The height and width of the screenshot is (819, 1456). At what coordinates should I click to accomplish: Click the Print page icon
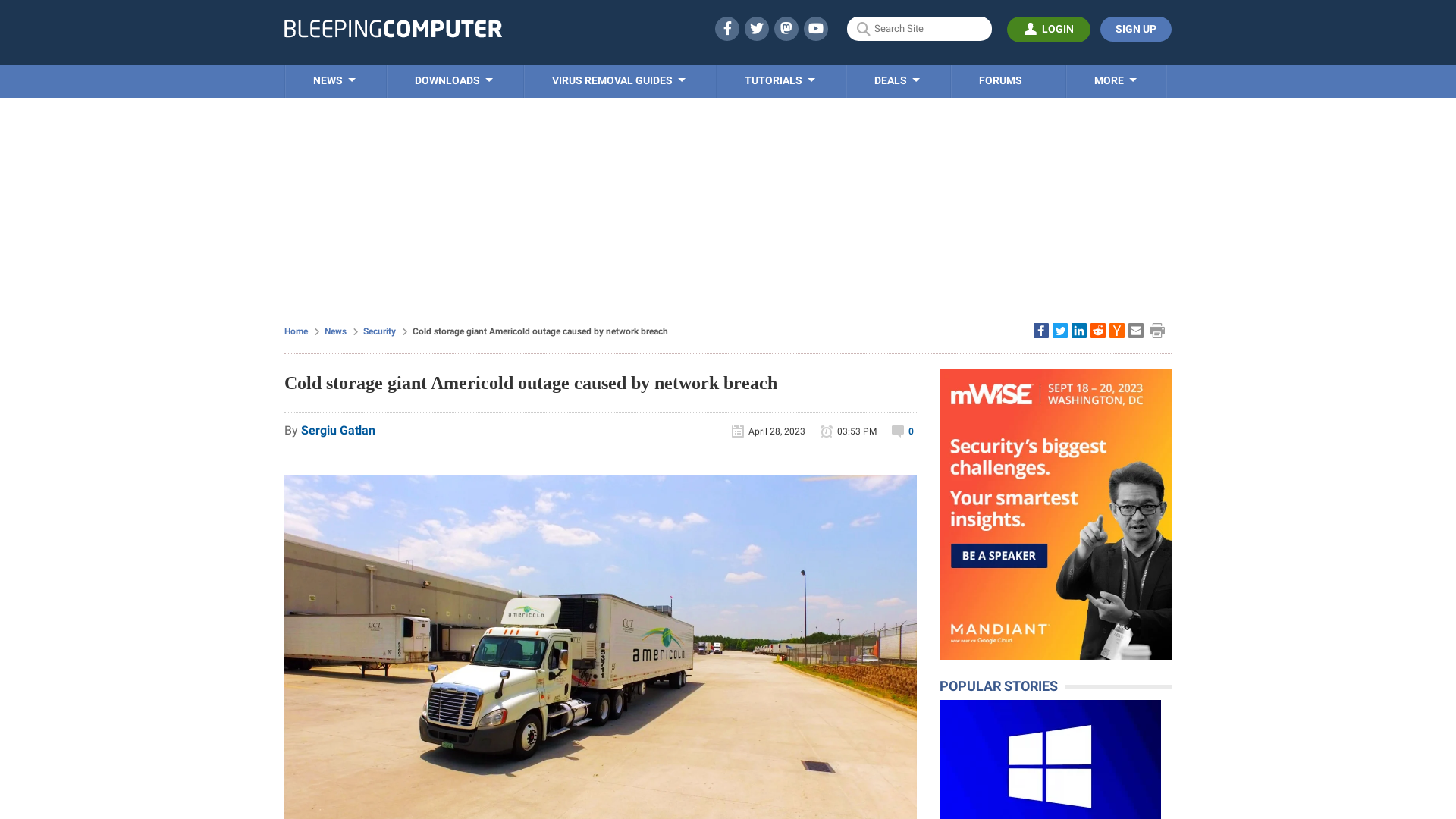(1157, 330)
